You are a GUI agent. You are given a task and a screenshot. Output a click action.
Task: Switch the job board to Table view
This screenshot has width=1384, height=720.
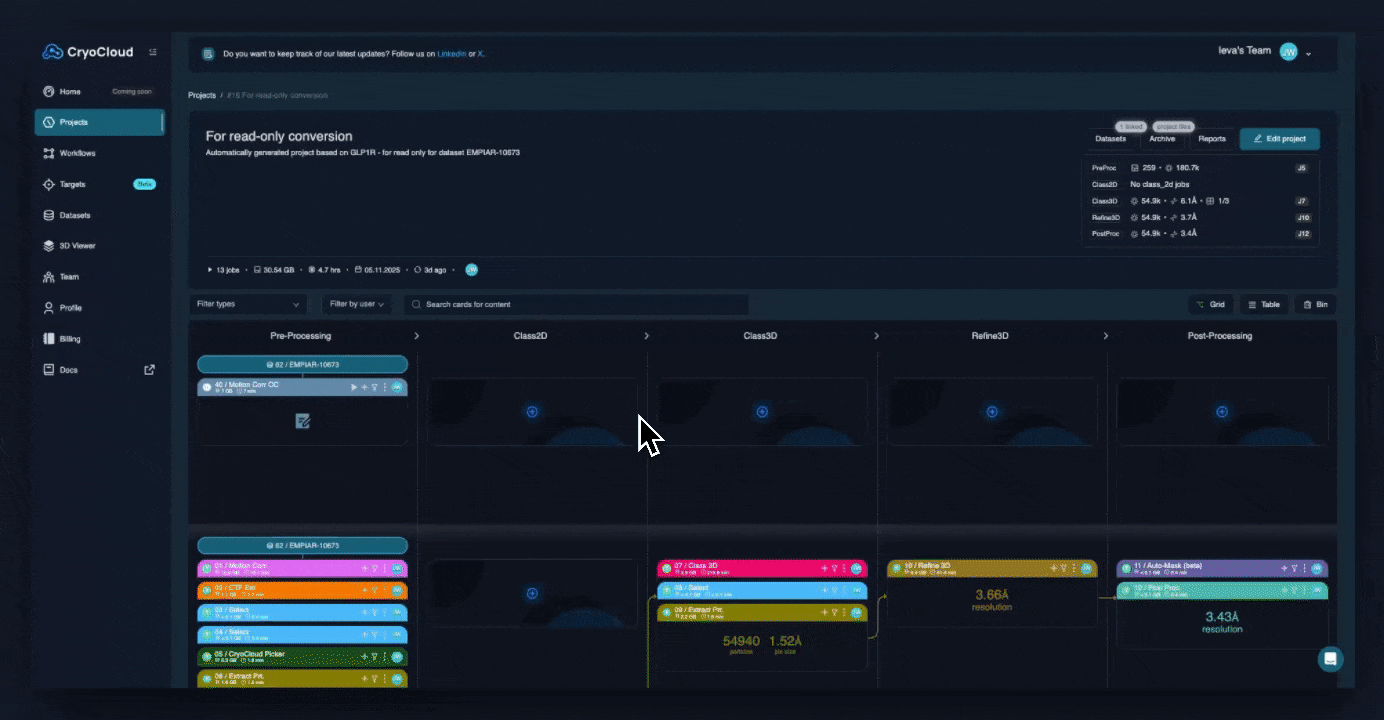tap(1263, 304)
